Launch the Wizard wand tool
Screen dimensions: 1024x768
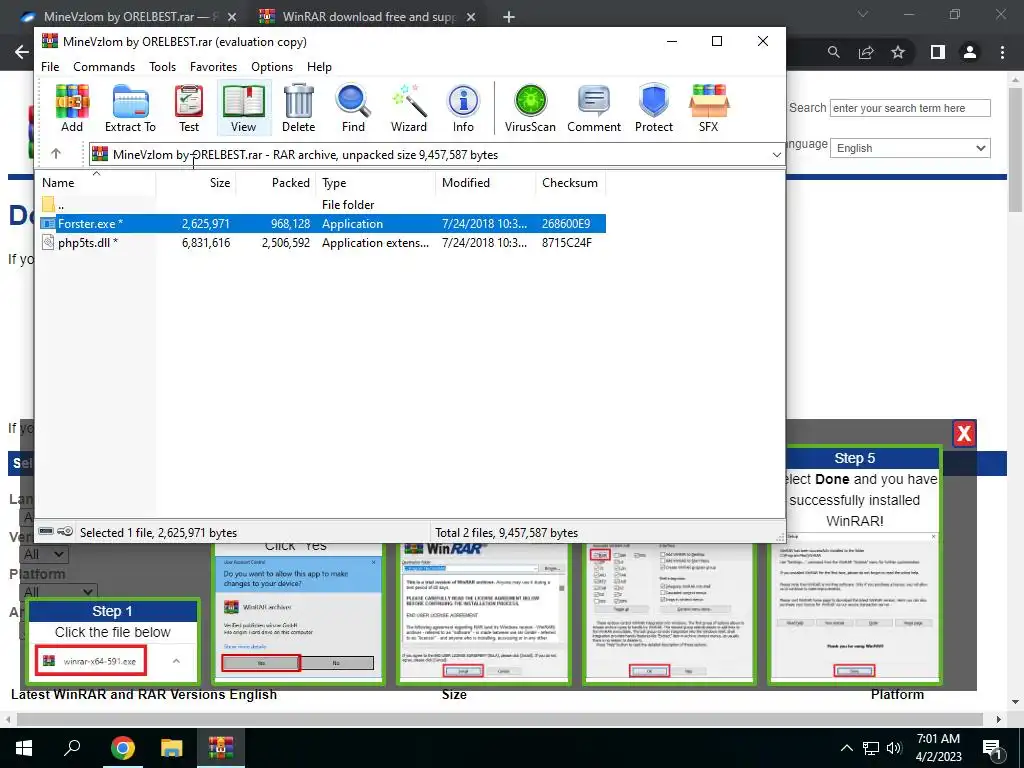[x=409, y=108]
